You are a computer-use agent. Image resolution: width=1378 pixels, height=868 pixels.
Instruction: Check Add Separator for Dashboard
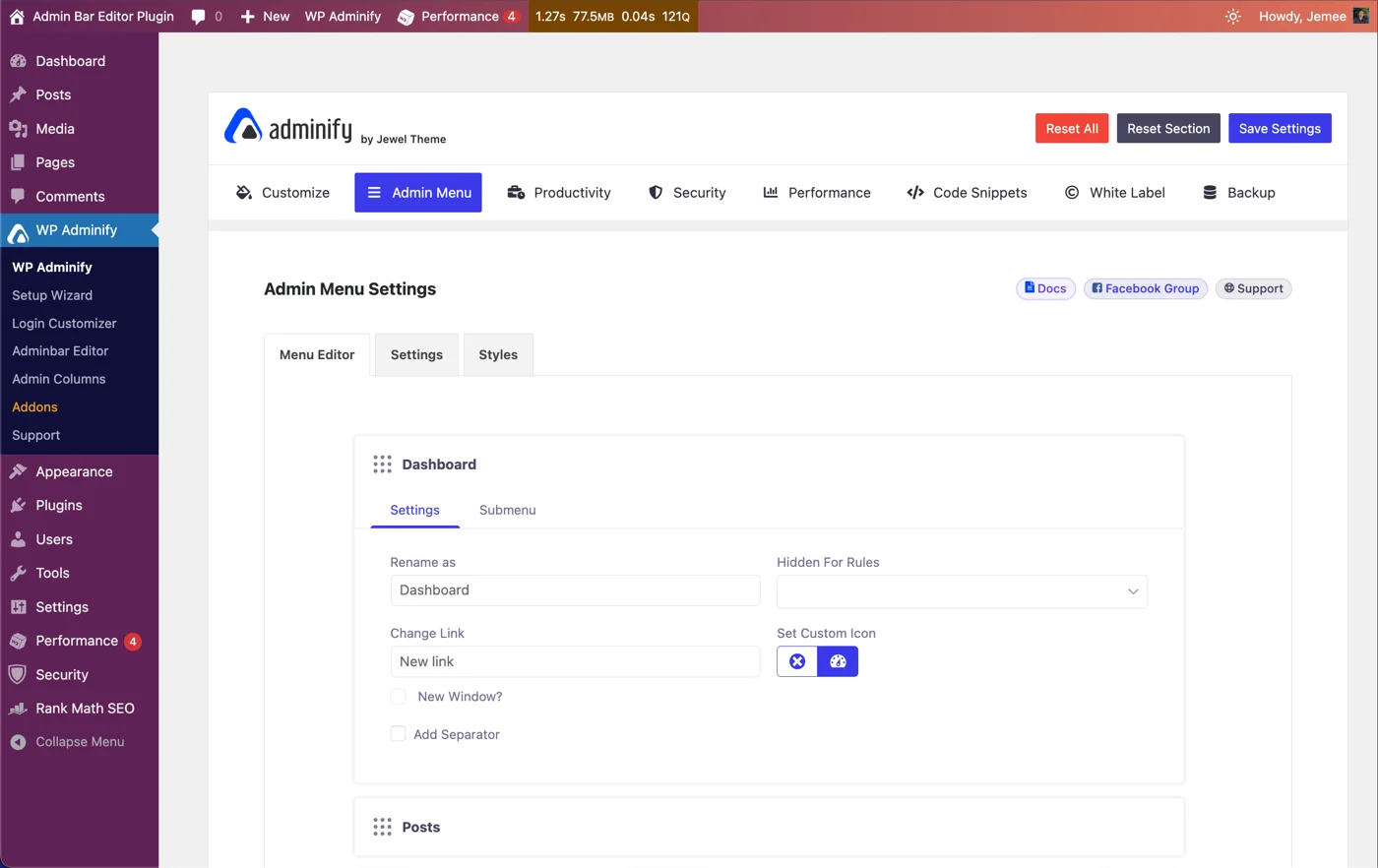pyautogui.click(x=398, y=733)
